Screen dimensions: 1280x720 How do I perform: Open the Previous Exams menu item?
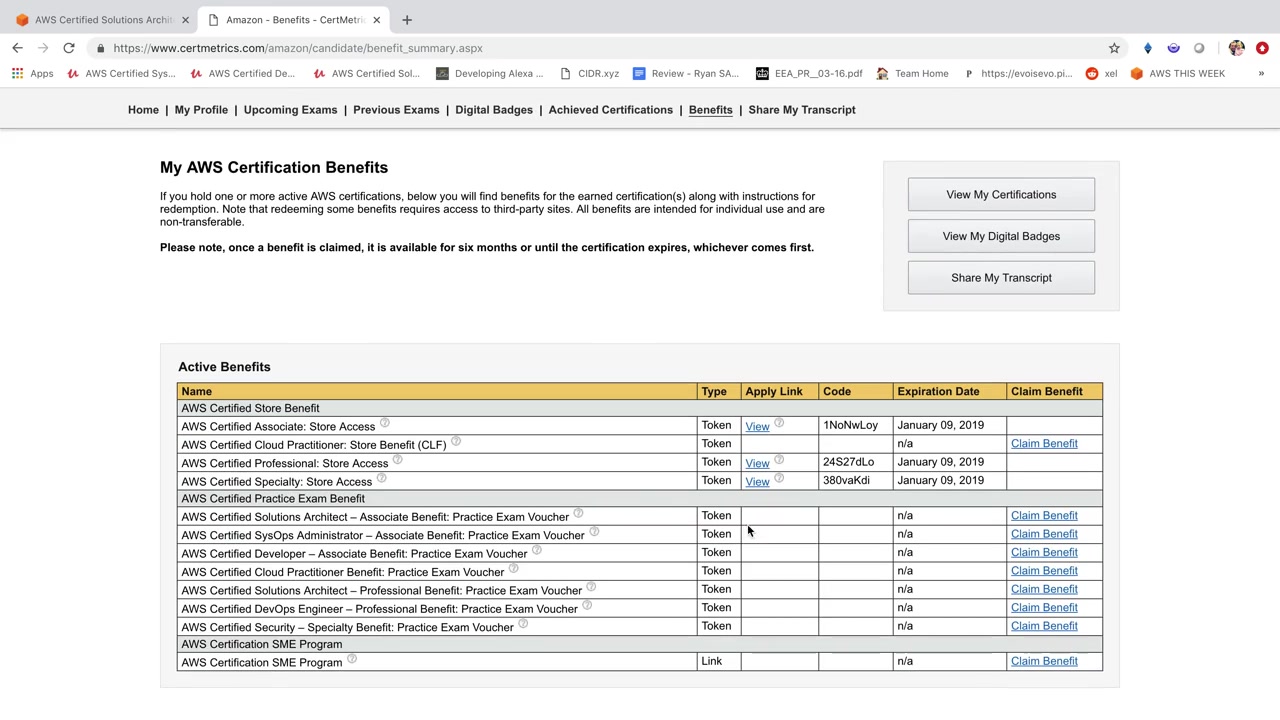pos(395,110)
